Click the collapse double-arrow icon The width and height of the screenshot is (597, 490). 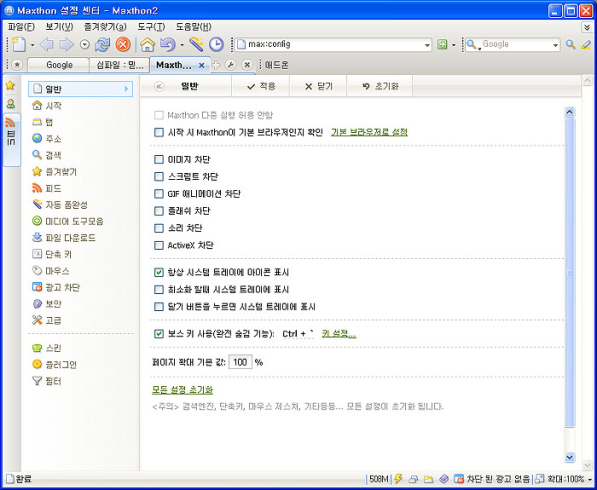pos(159,86)
